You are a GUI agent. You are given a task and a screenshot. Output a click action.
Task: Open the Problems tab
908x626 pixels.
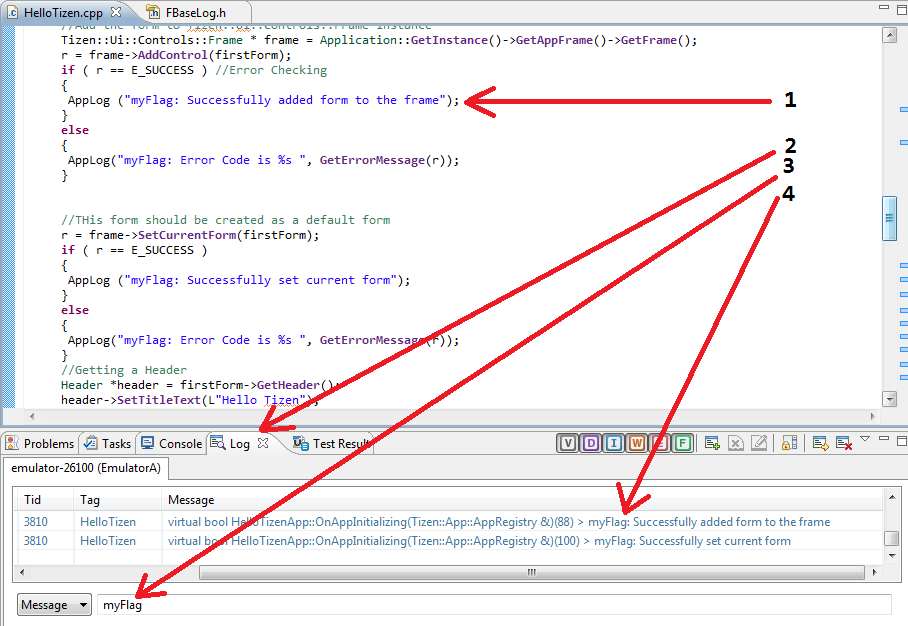coord(40,444)
